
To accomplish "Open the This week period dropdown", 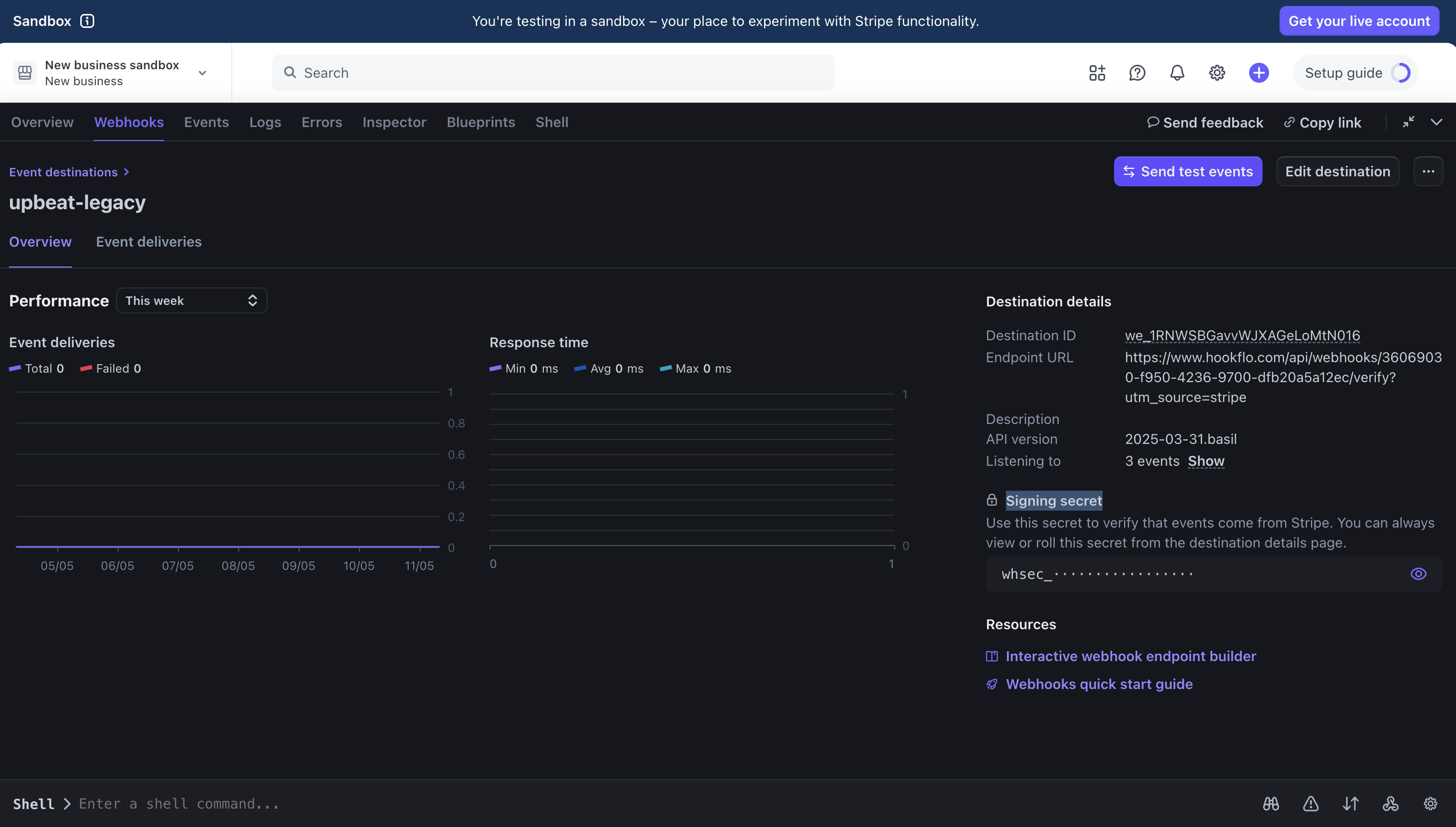I will pyautogui.click(x=191, y=300).
